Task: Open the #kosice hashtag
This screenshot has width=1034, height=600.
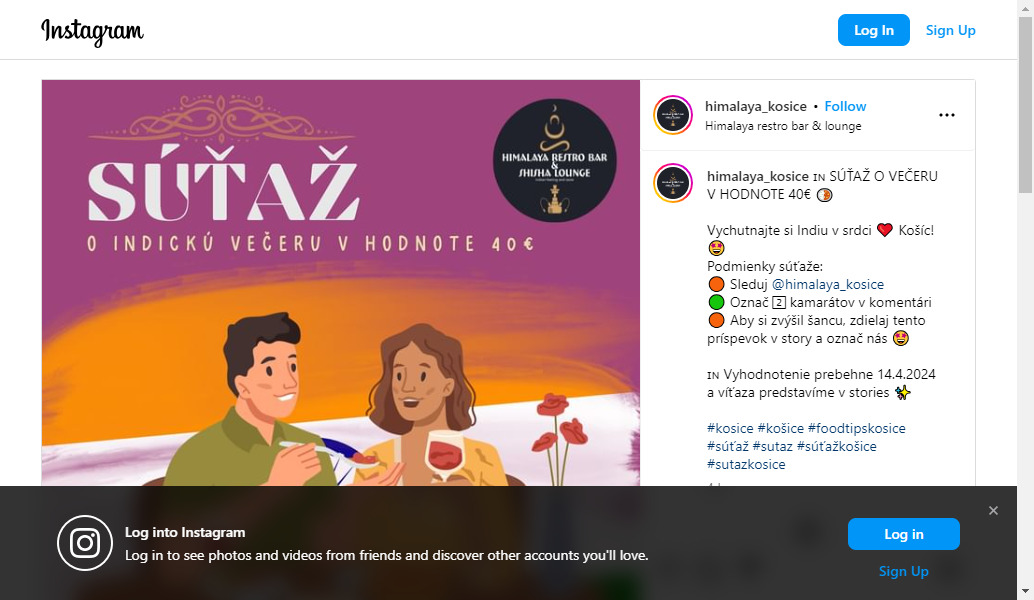Action: [730, 428]
